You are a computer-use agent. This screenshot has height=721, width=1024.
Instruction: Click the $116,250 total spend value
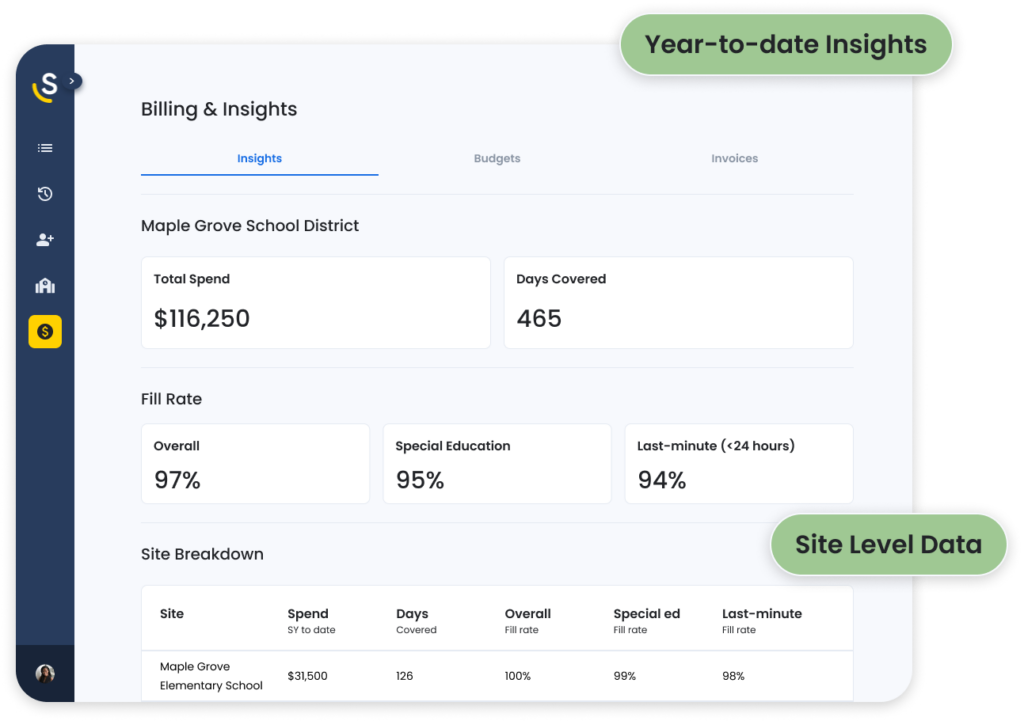coord(202,319)
